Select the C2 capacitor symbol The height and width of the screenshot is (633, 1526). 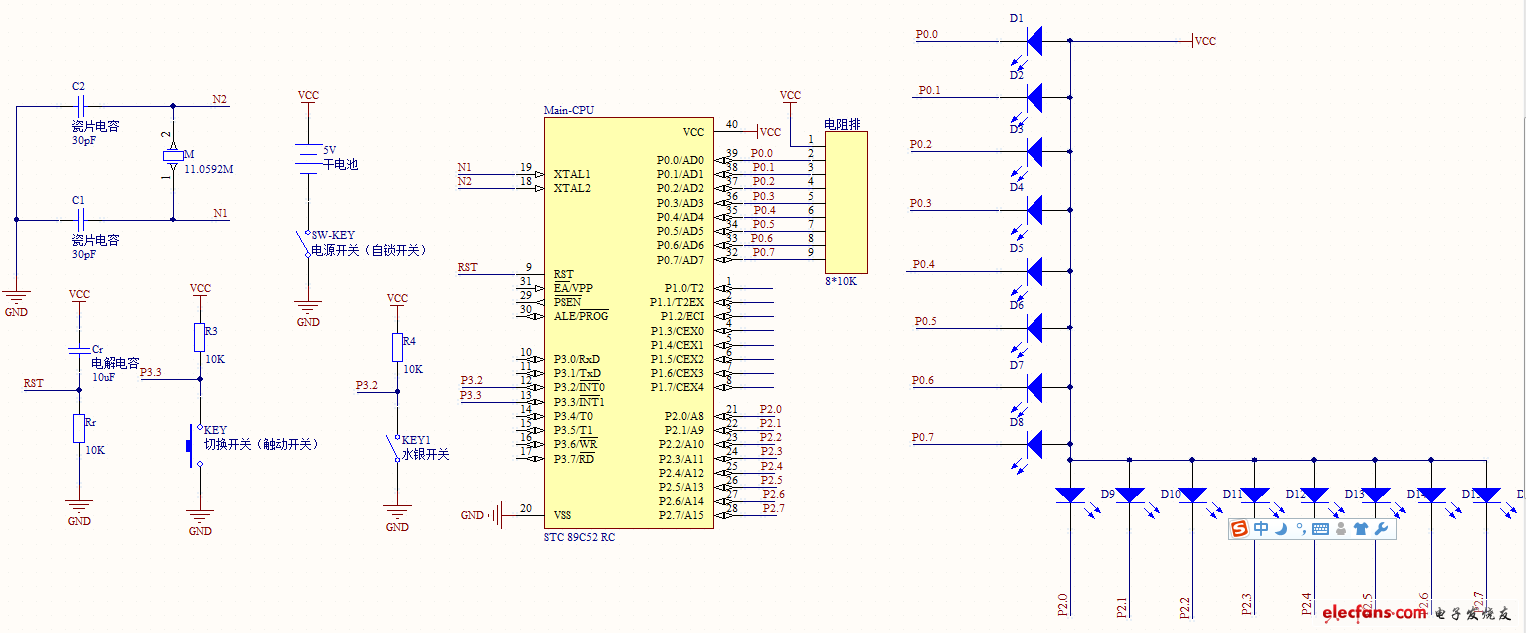pos(83,104)
